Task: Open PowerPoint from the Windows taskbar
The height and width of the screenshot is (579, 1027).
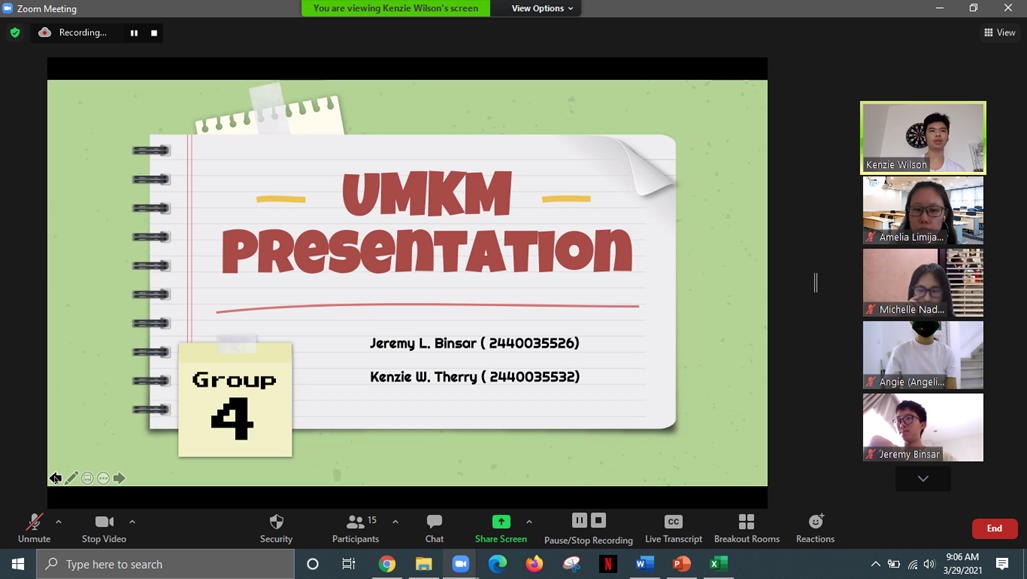Action: 682,564
